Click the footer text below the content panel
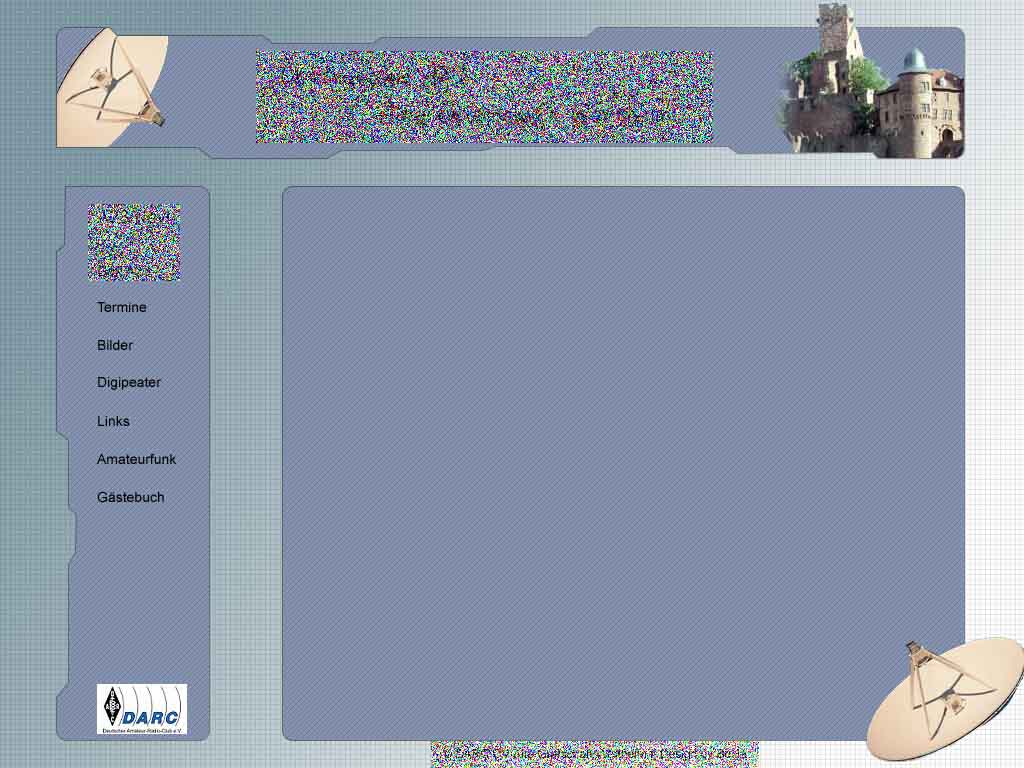This screenshot has width=1024, height=768. pos(594,753)
